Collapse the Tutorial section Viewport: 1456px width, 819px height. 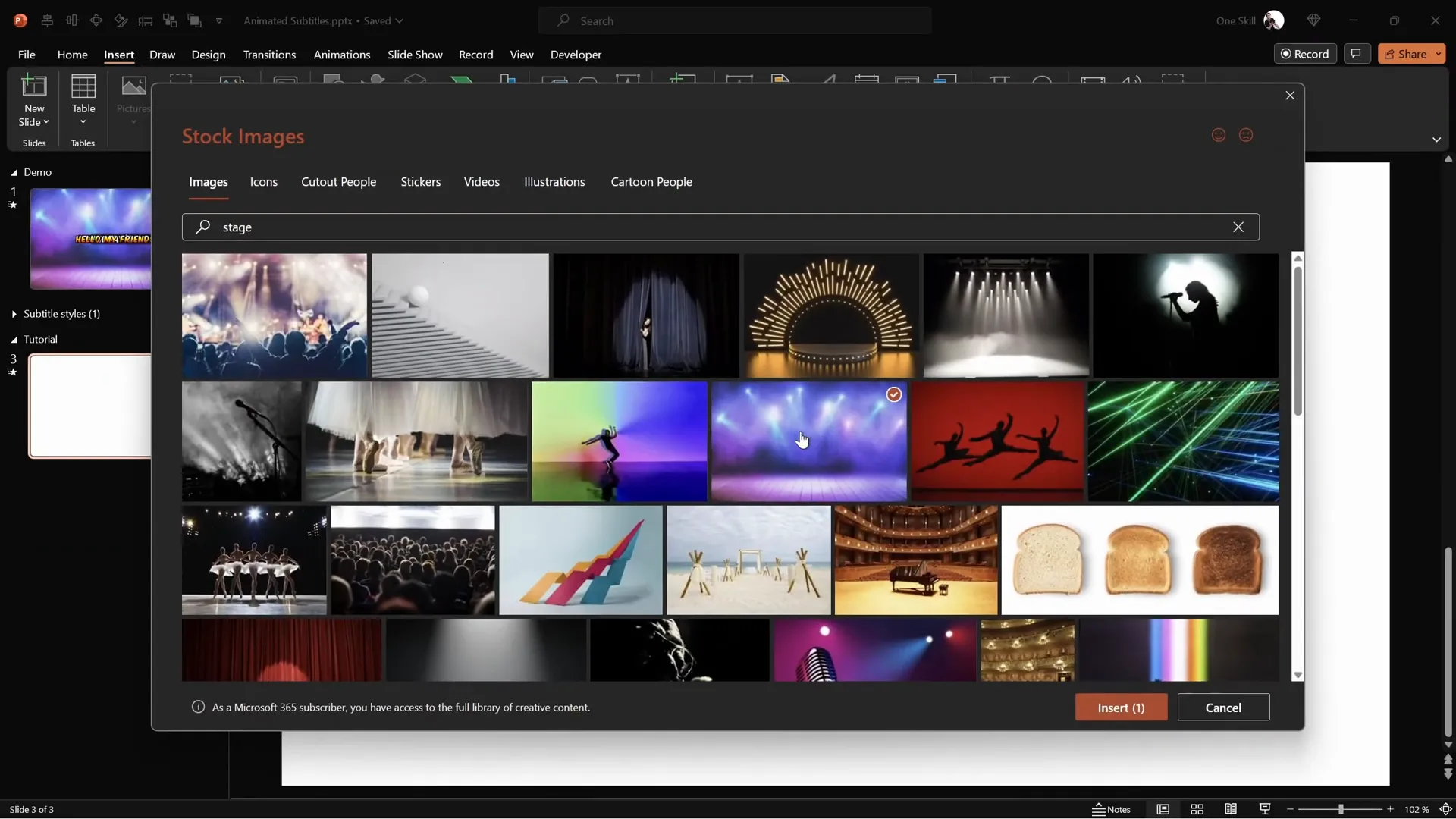coord(14,340)
